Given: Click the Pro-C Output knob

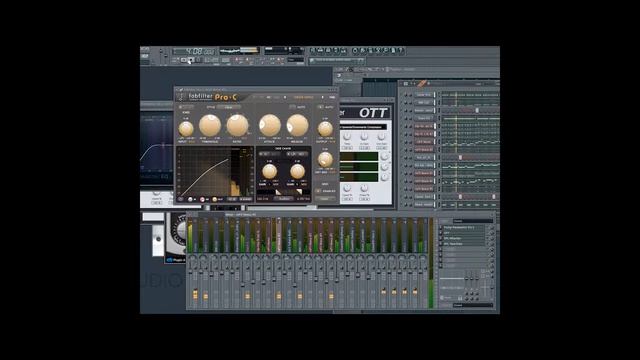Looking at the screenshot, I should pyautogui.click(x=325, y=129).
